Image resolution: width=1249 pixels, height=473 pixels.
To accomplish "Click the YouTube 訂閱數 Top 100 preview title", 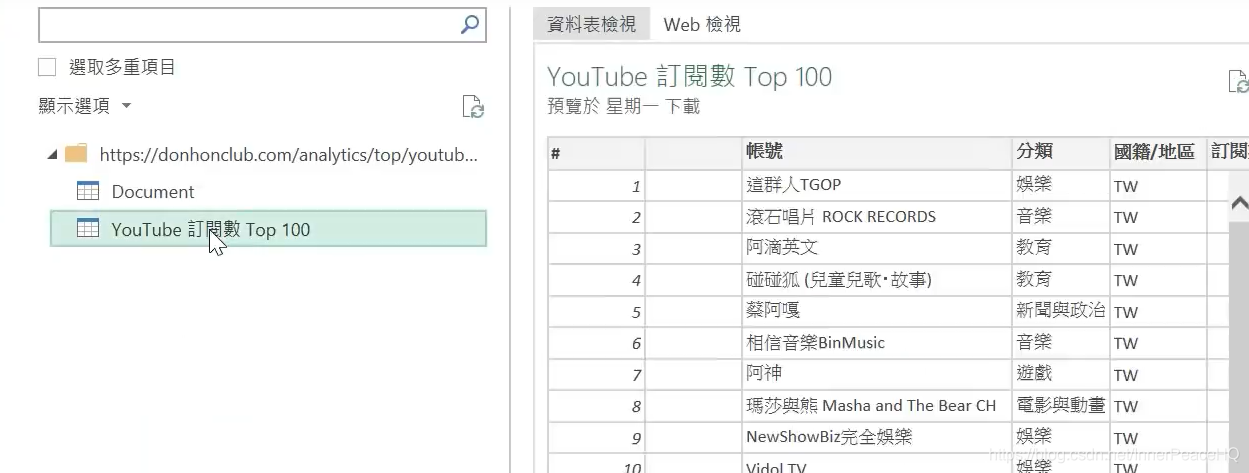I will (x=689, y=77).
